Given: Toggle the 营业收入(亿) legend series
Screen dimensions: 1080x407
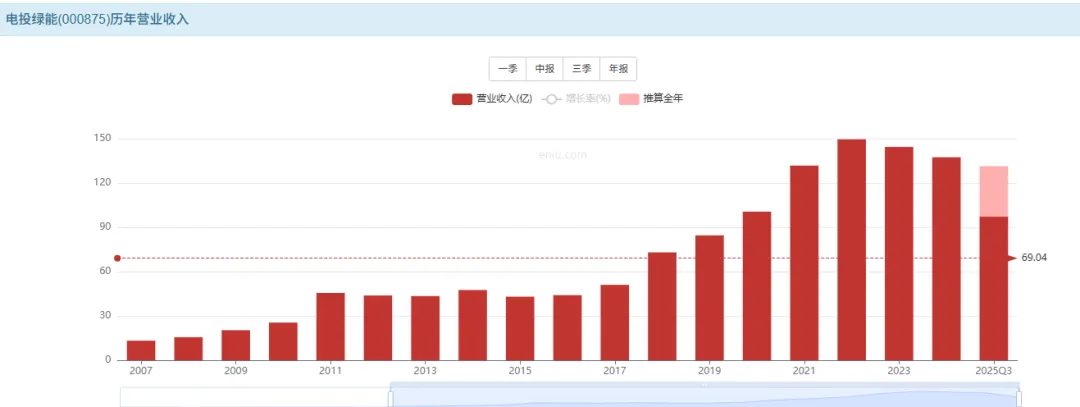Looking at the screenshot, I should (x=492, y=99).
